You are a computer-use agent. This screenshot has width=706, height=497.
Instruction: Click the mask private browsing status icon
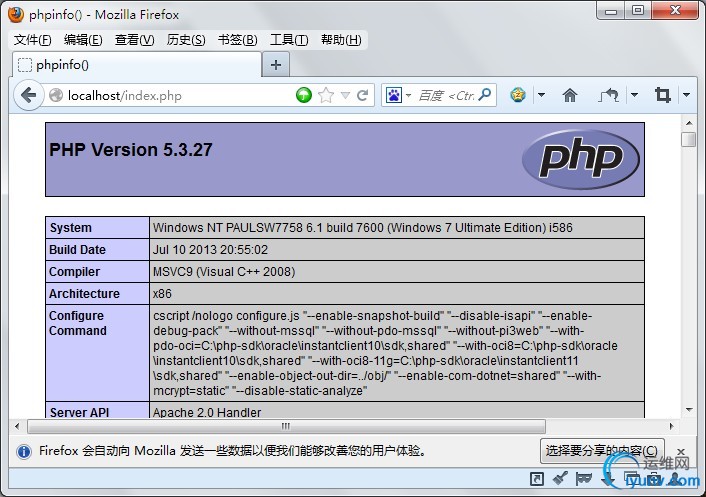tap(584, 479)
